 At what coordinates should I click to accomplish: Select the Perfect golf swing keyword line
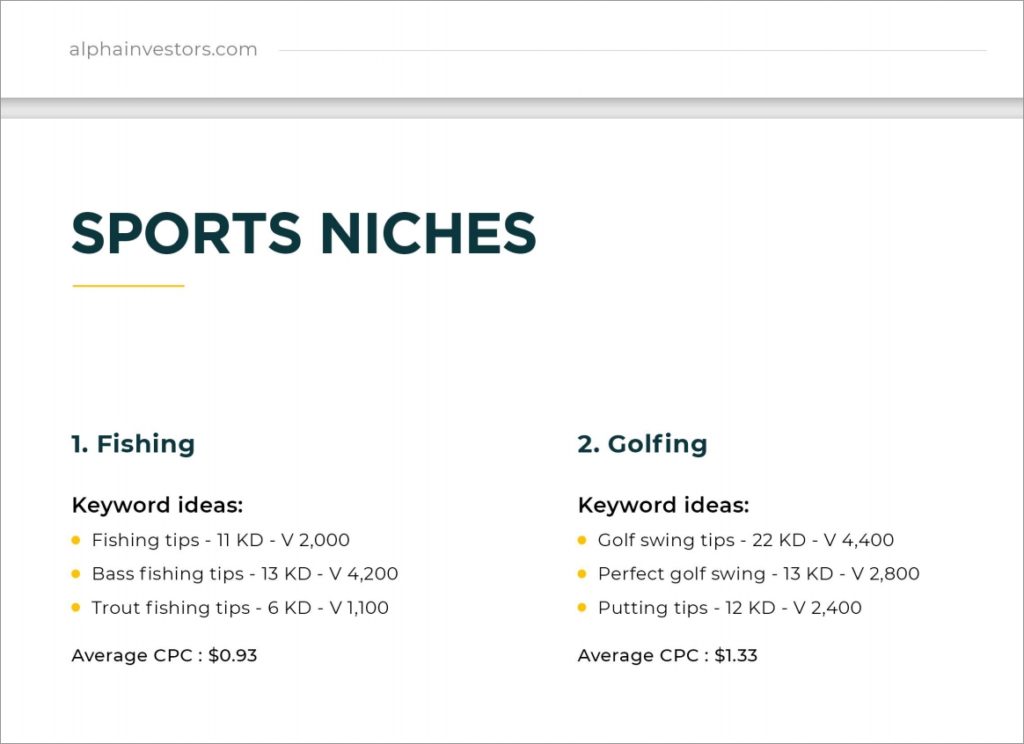click(758, 574)
